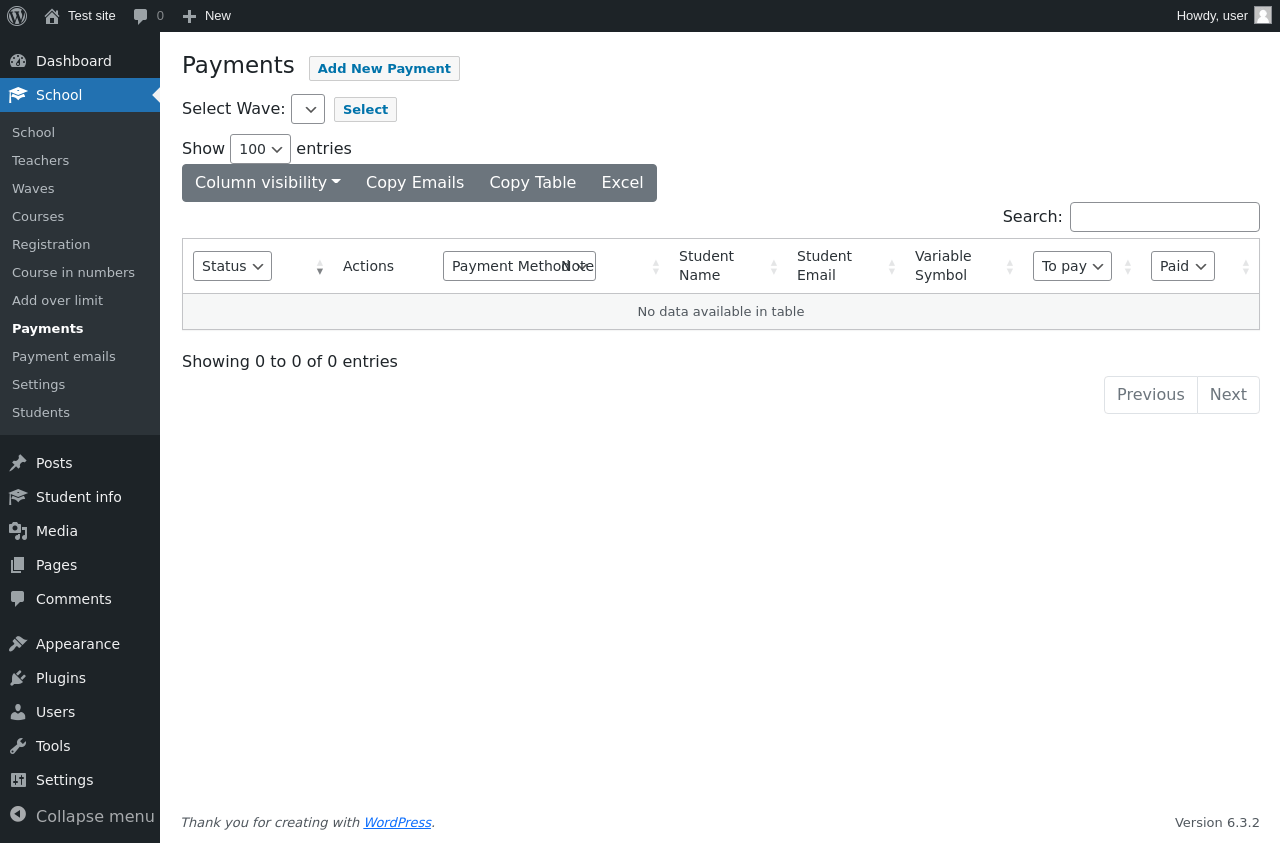Open the Registration submenu page
The height and width of the screenshot is (843, 1280).
click(51, 244)
